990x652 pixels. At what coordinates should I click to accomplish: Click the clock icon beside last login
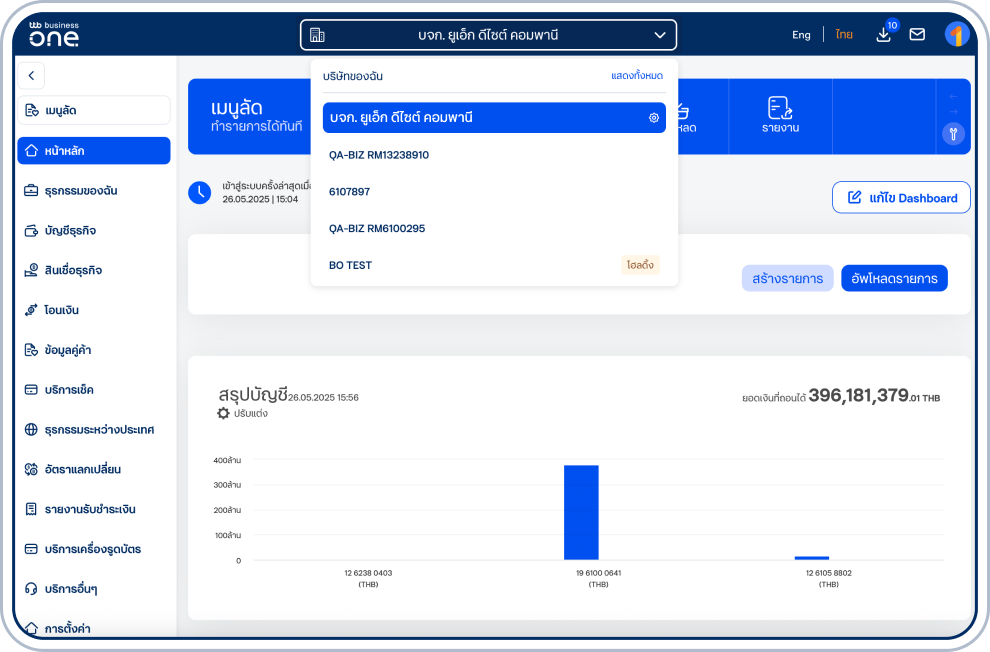coord(200,192)
